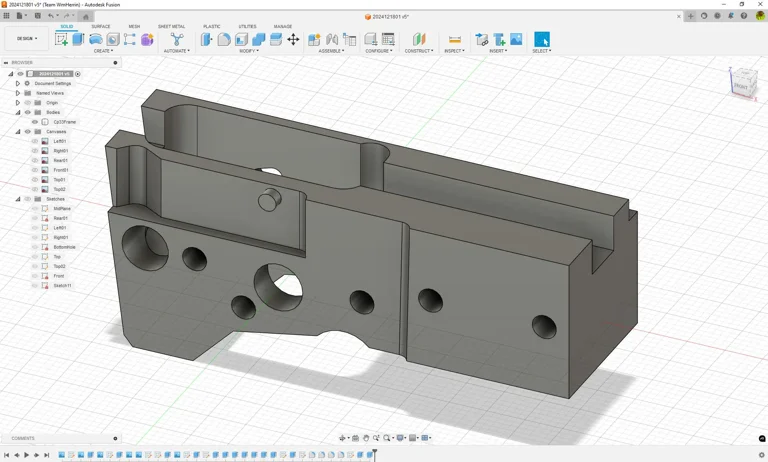Click the Create Sketch tool icon

pyautogui.click(x=61, y=39)
